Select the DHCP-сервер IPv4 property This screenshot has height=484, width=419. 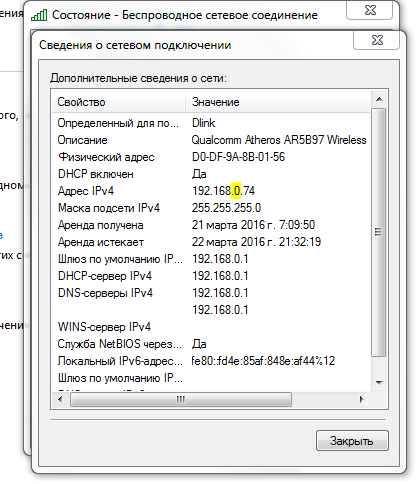(105, 276)
